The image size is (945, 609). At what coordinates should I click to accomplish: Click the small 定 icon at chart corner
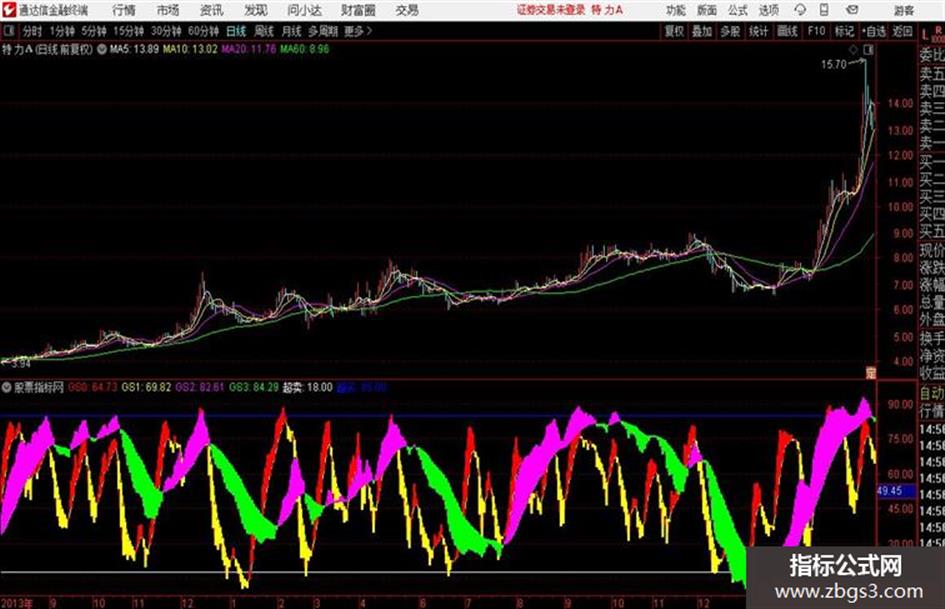pyautogui.click(x=870, y=373)
